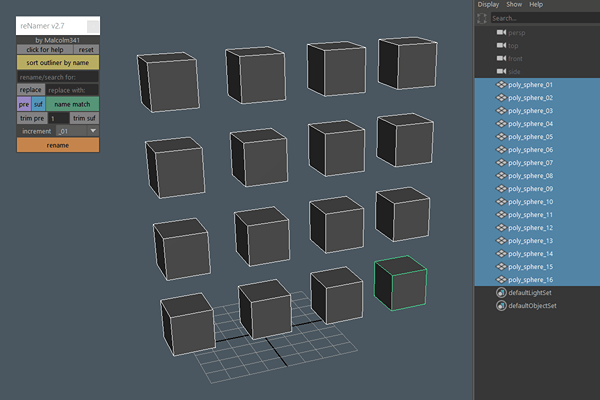Open the Show menu in outliner

tap(514, 5)
